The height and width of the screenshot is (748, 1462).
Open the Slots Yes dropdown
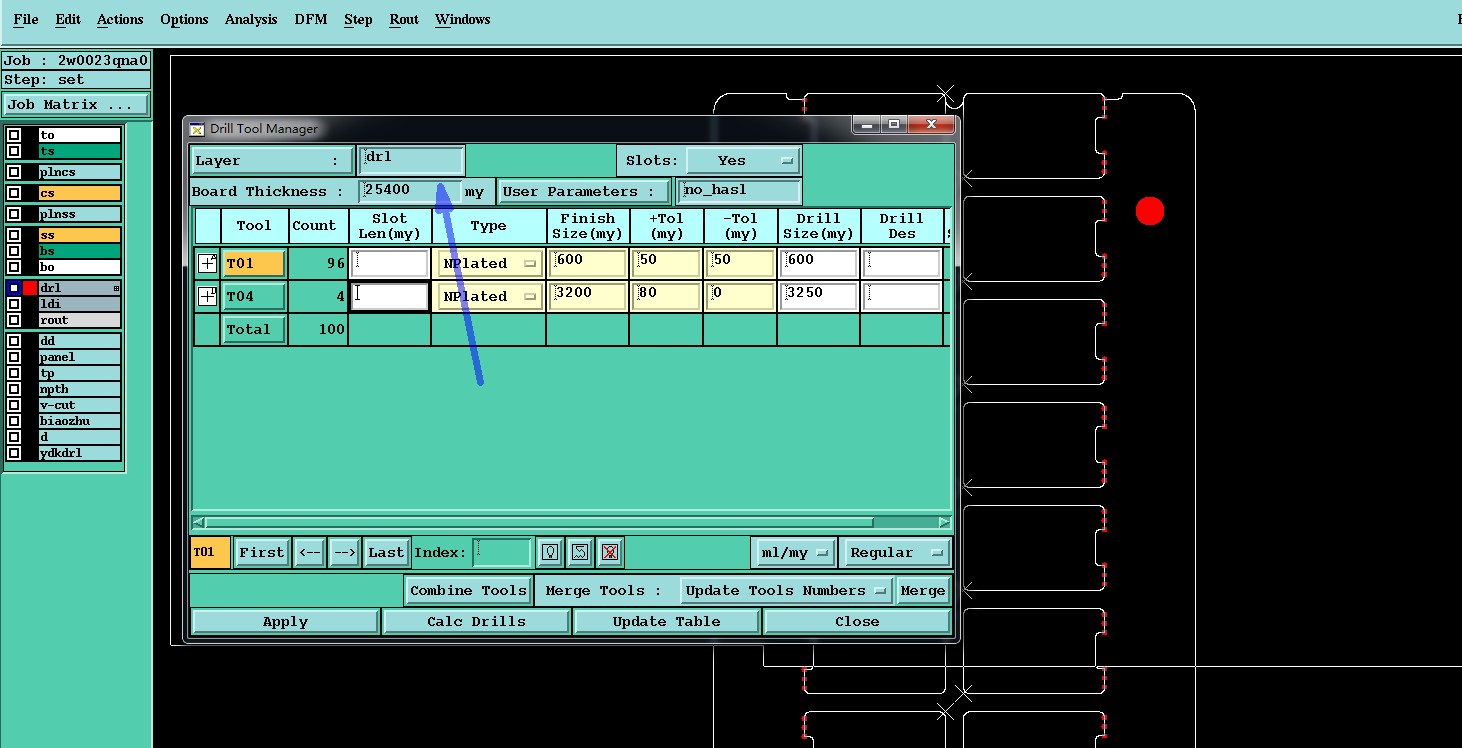pyautogui.click(x=743, y=160)
